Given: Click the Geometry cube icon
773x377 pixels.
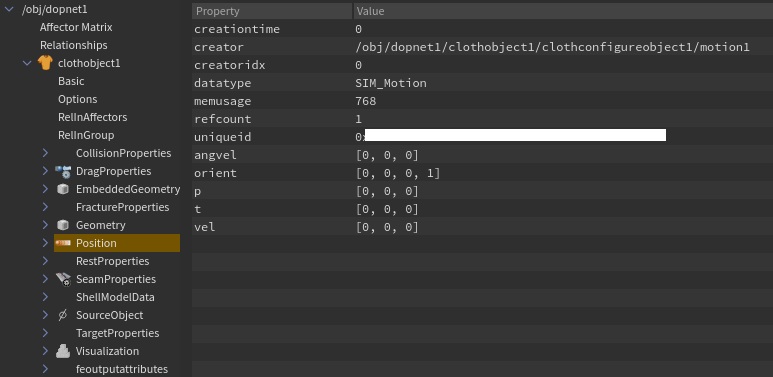Looking at the screenshot, I should pyautogui.click(x=63, y=225).
